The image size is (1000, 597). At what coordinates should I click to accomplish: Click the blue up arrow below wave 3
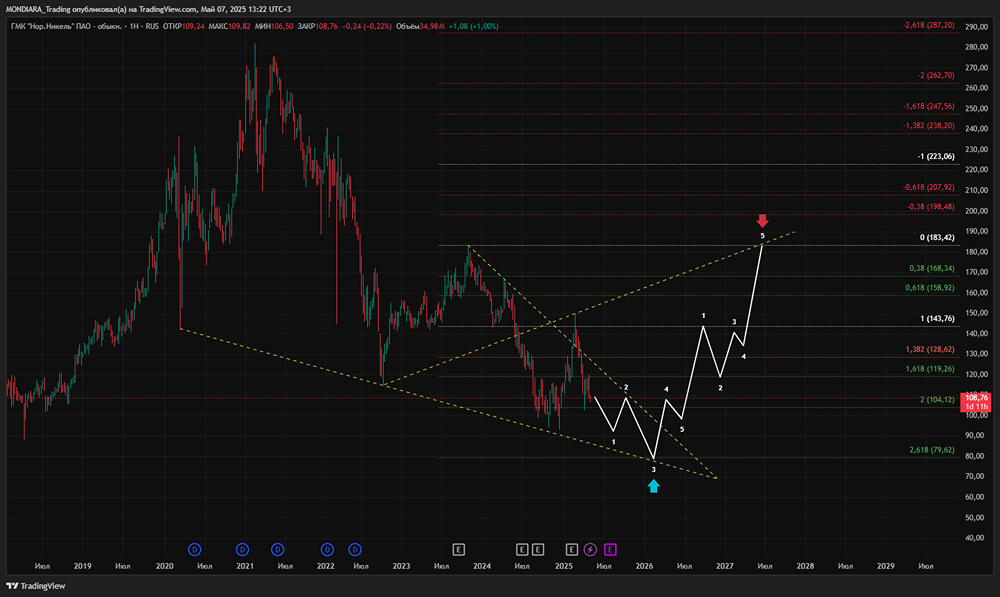[x=654, y=485]
